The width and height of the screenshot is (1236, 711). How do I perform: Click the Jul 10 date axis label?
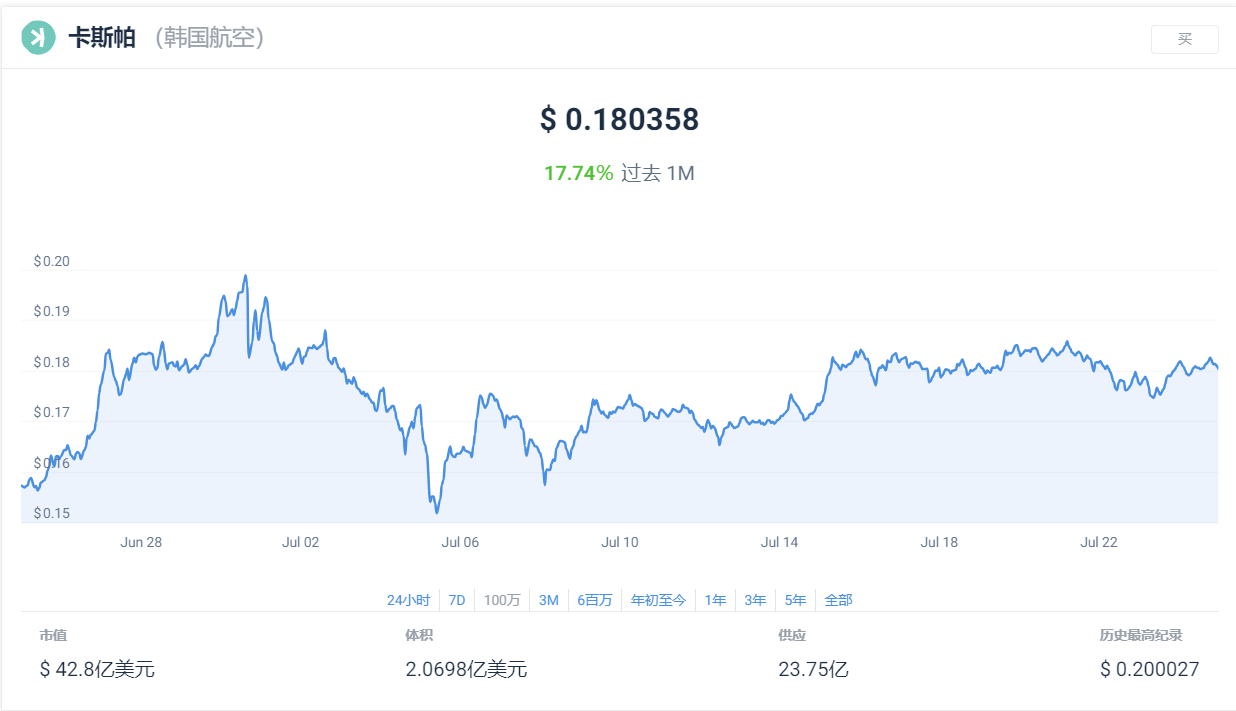coord(619,542)
